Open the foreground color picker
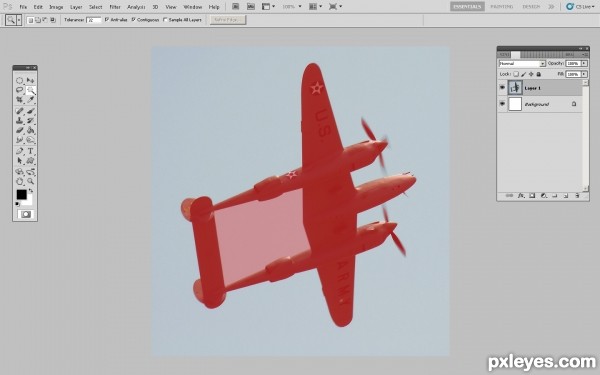The image size is (600, 375). pyautogui.click(x=21, y=194)
